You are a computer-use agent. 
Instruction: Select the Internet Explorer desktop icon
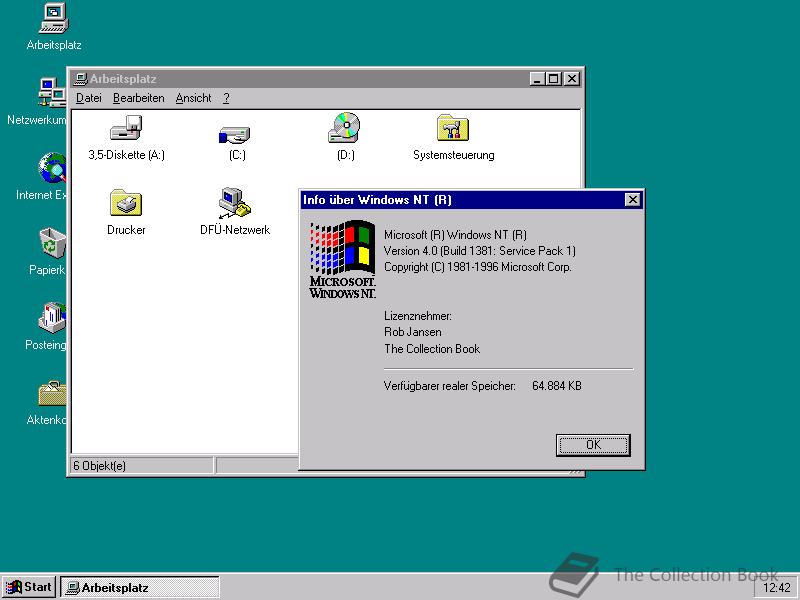tap(53, 168)
